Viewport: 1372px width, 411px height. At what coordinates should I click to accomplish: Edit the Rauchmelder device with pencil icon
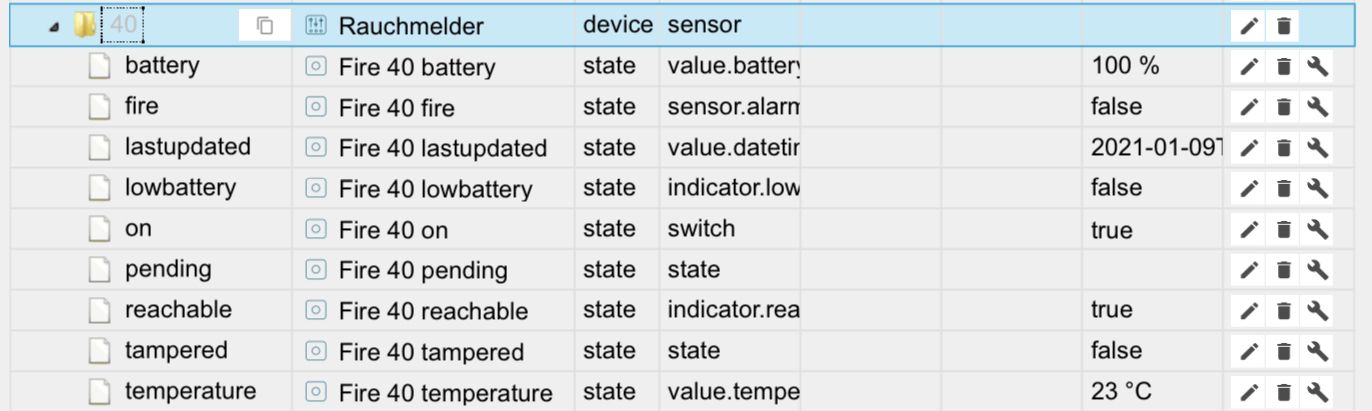click(x=1248, y=26)
